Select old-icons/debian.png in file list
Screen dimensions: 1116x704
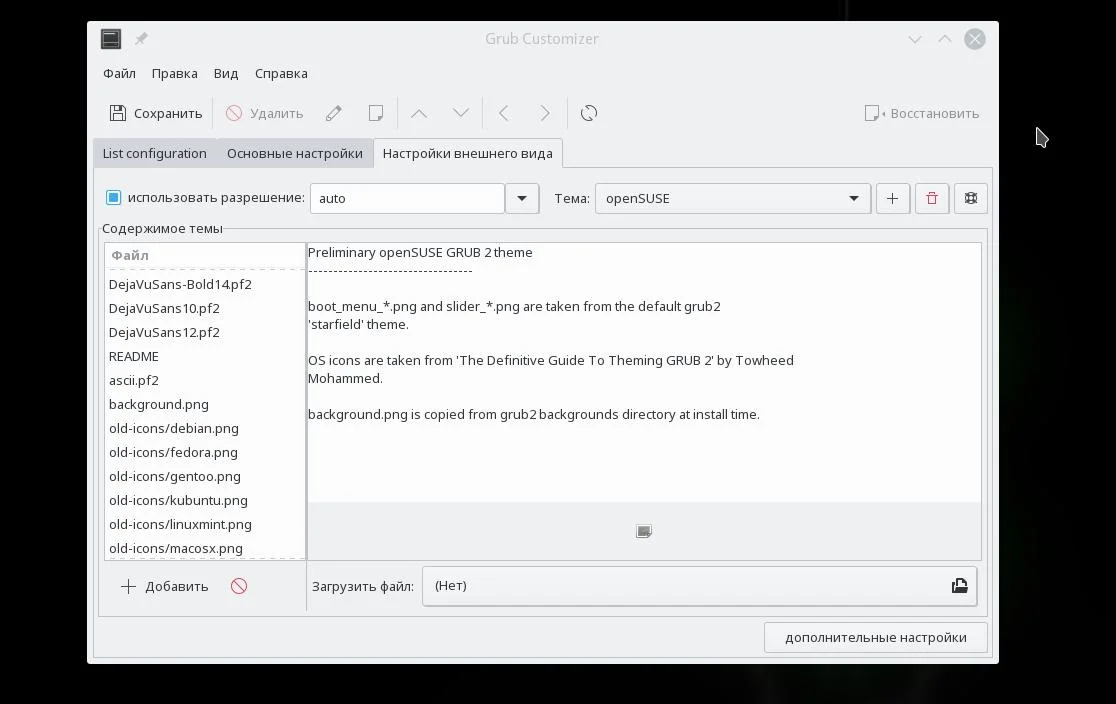pyautogui.click(x=205, y=429)
